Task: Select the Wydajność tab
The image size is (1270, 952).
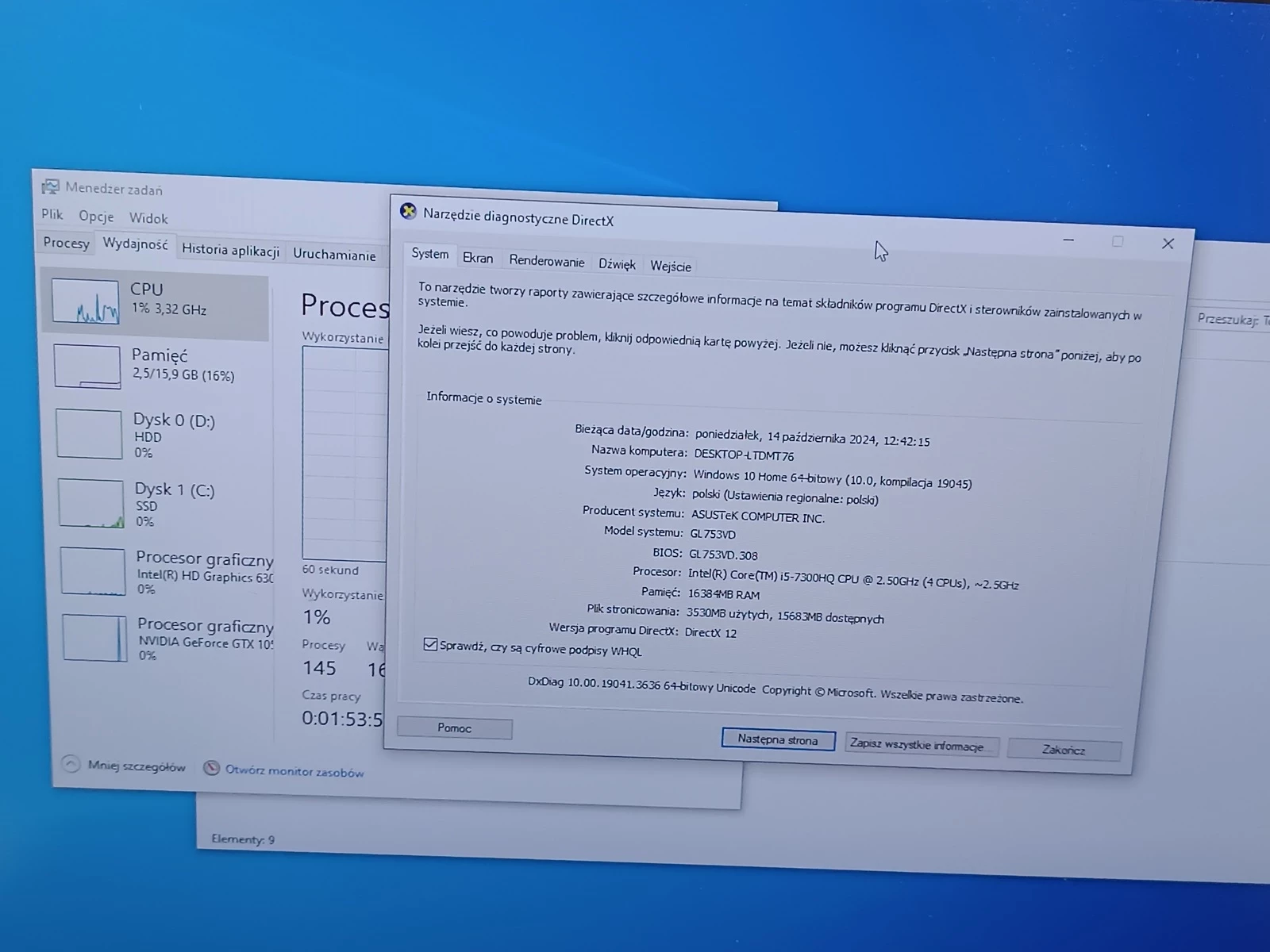Action: (x=135, y=244)
